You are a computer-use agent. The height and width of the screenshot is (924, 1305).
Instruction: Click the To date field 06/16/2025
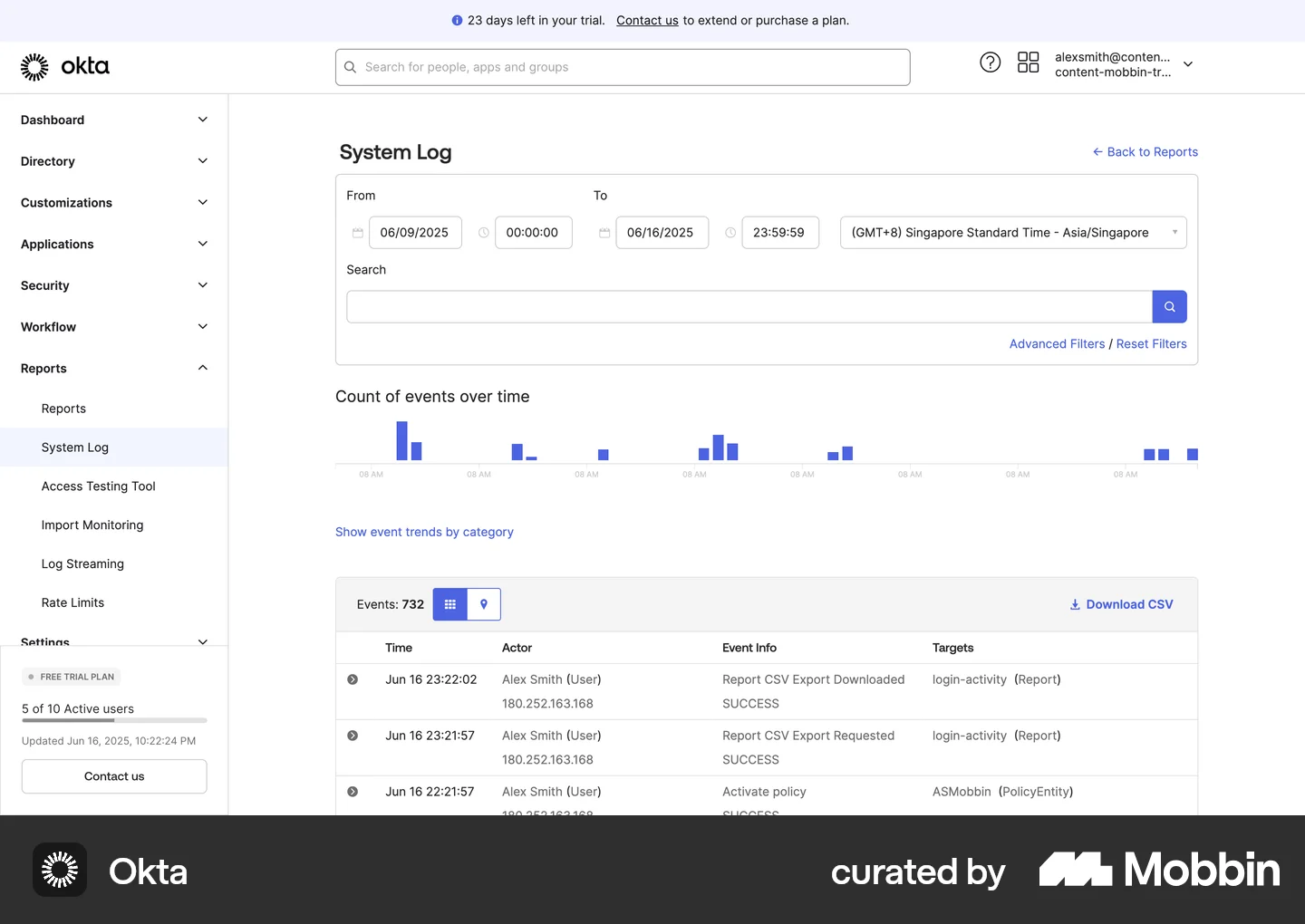click(x=662, y=233)
